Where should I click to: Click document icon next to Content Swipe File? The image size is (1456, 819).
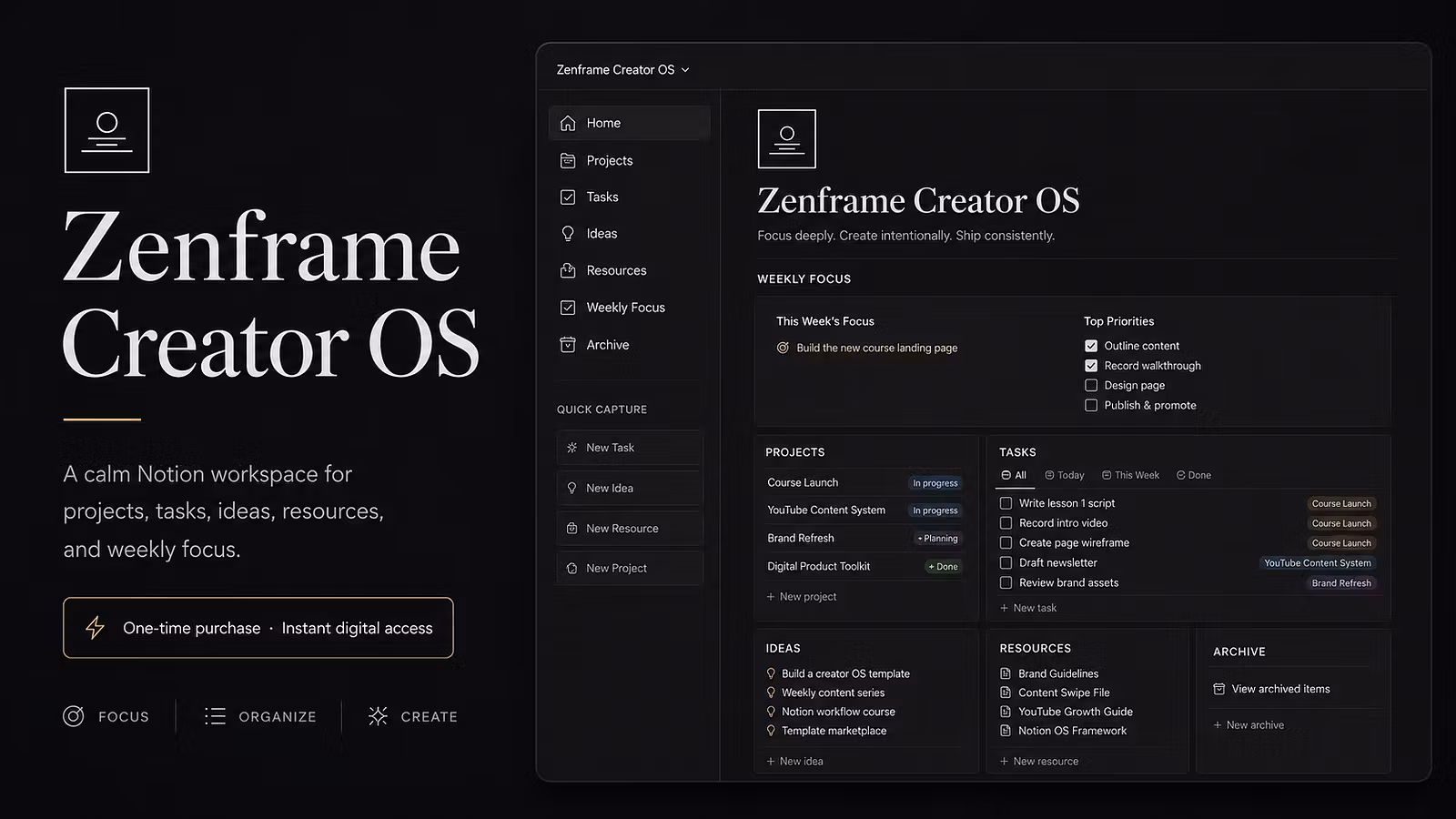(x=1006, y=693)
